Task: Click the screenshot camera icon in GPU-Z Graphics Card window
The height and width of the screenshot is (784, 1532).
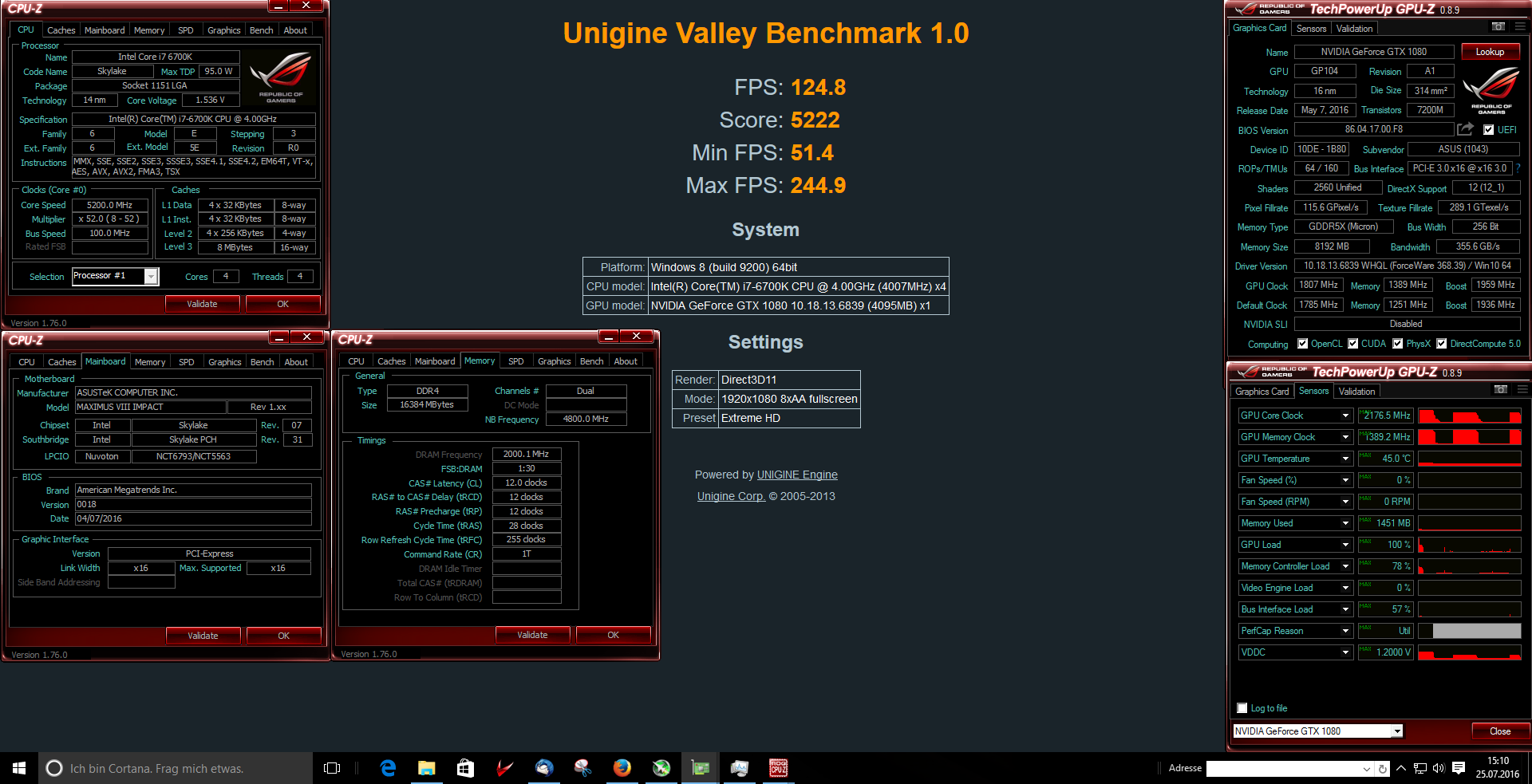Action: coord(1498,27)
